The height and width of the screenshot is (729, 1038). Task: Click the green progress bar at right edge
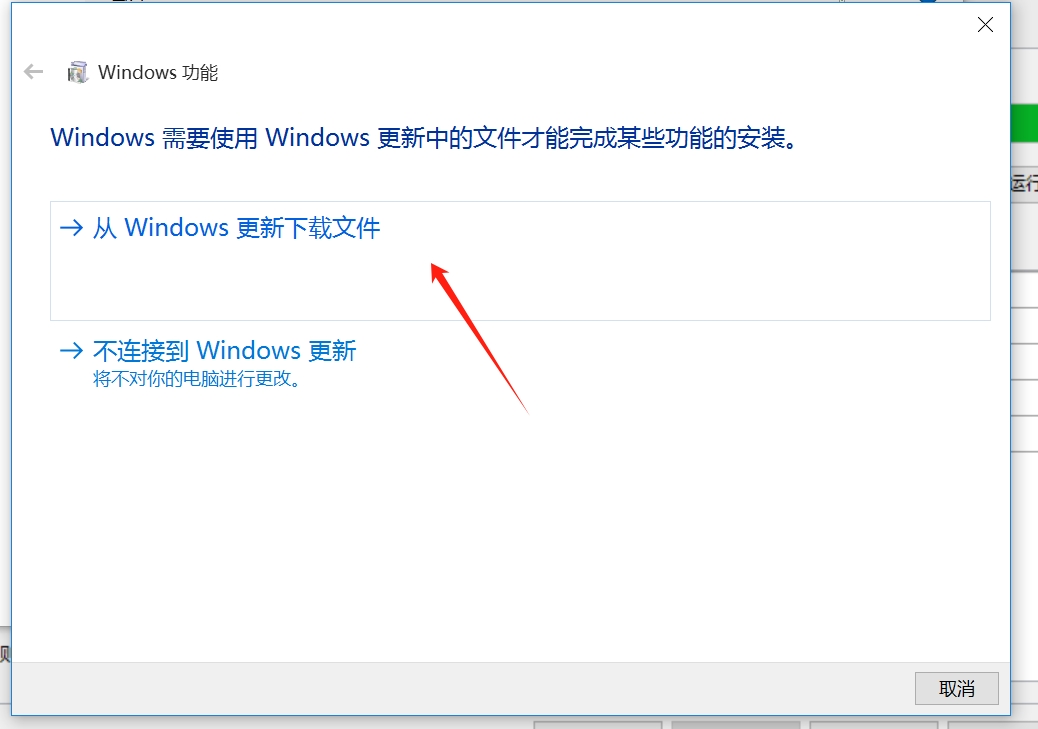tap(1025, 122)
